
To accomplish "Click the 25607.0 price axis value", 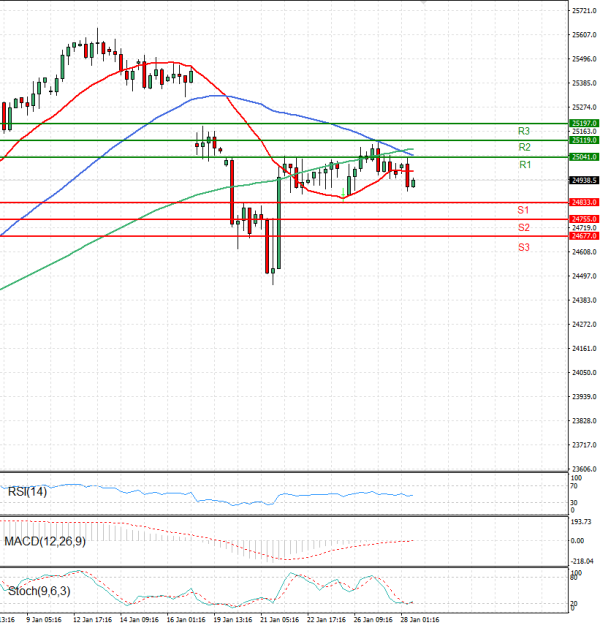I will pyautogui.click(x=584, y=35).
